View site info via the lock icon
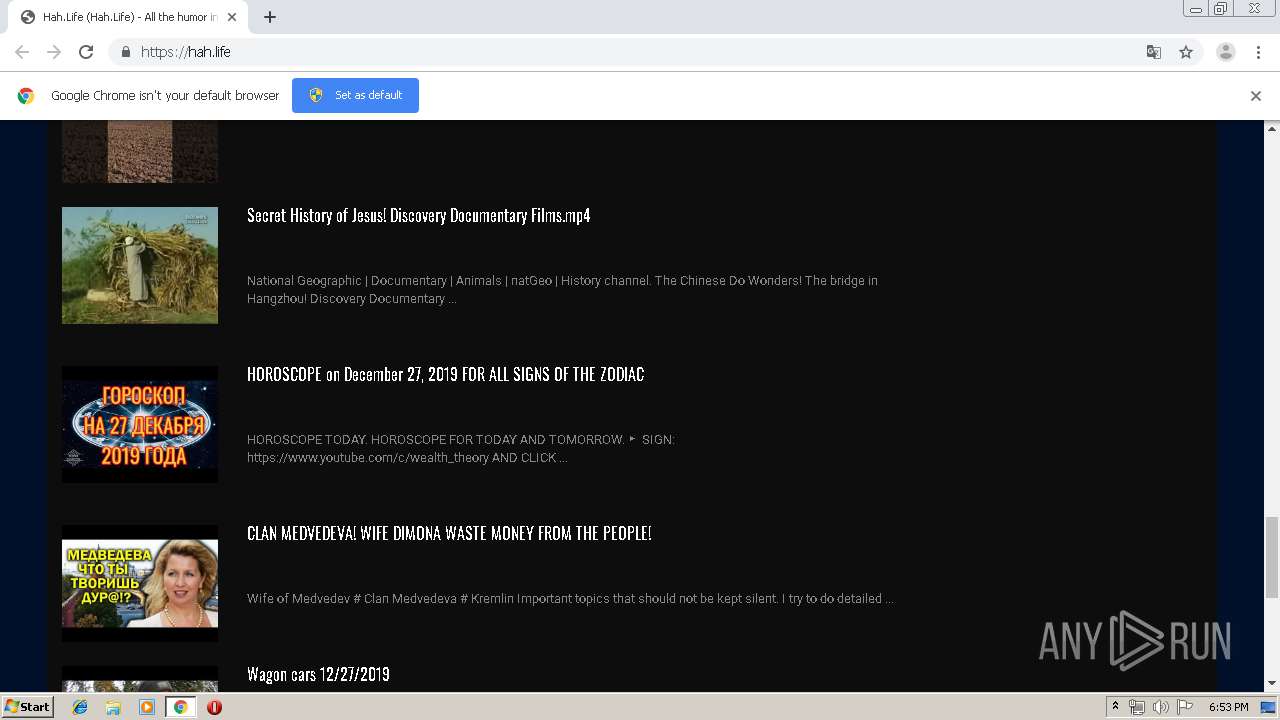Screen dimensions: 1280x720 pyautogui.click(x=125, y=52)
